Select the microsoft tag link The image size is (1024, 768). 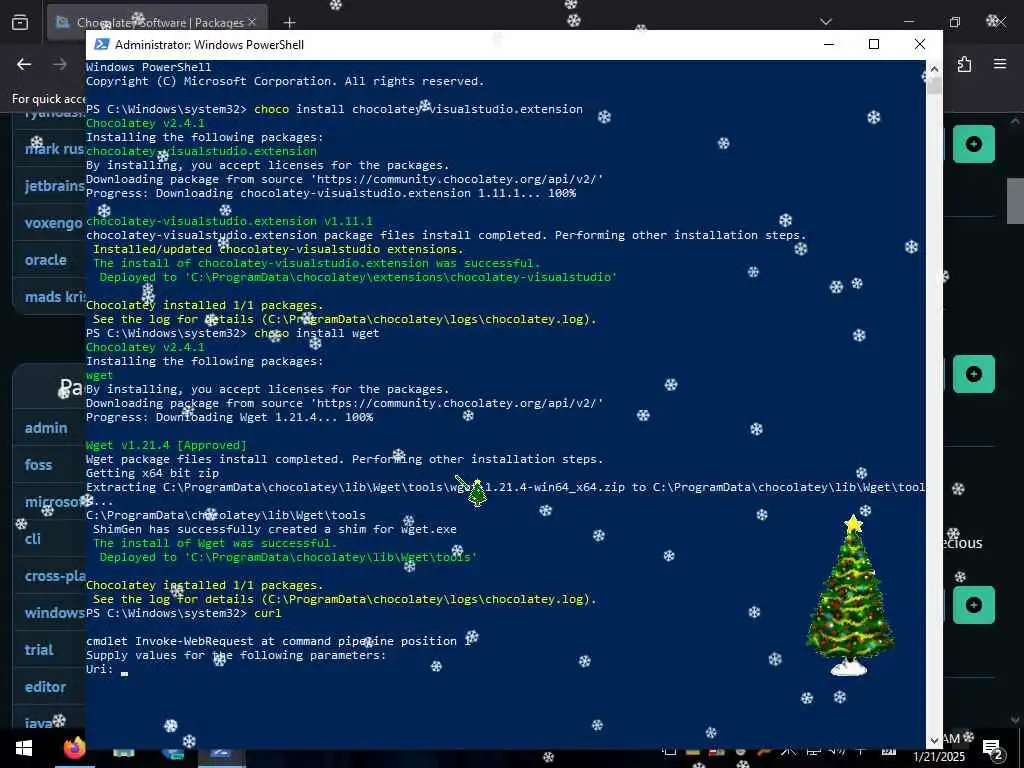pyautogui.click(x=55, y=502)
